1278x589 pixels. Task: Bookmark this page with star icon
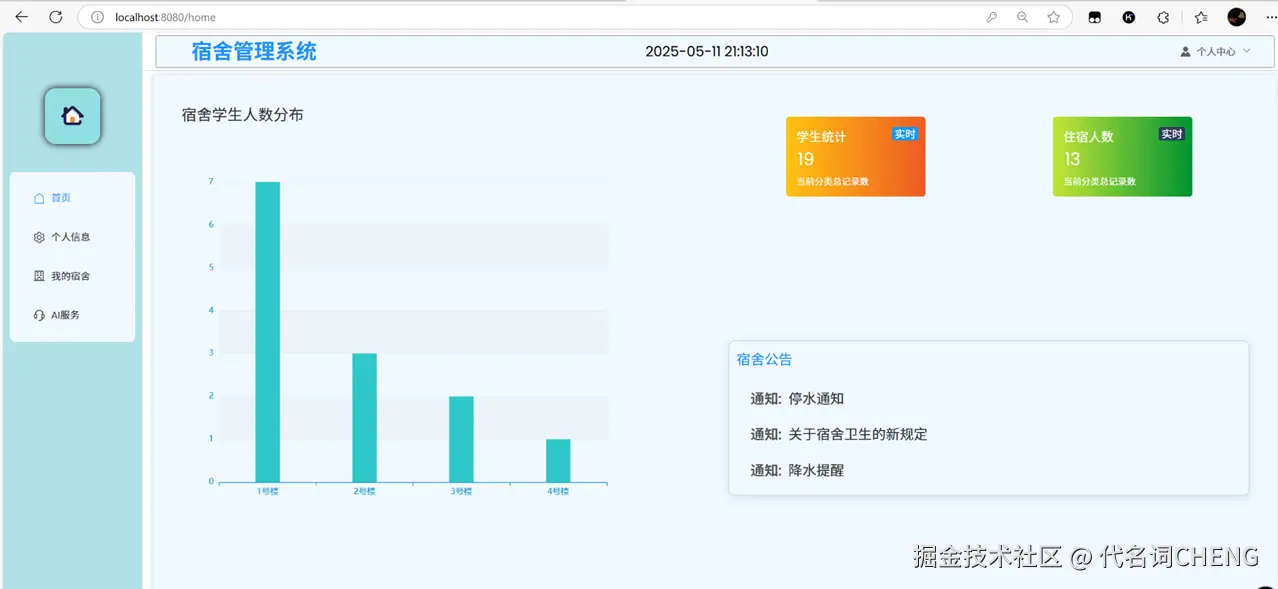point(1053,17)
